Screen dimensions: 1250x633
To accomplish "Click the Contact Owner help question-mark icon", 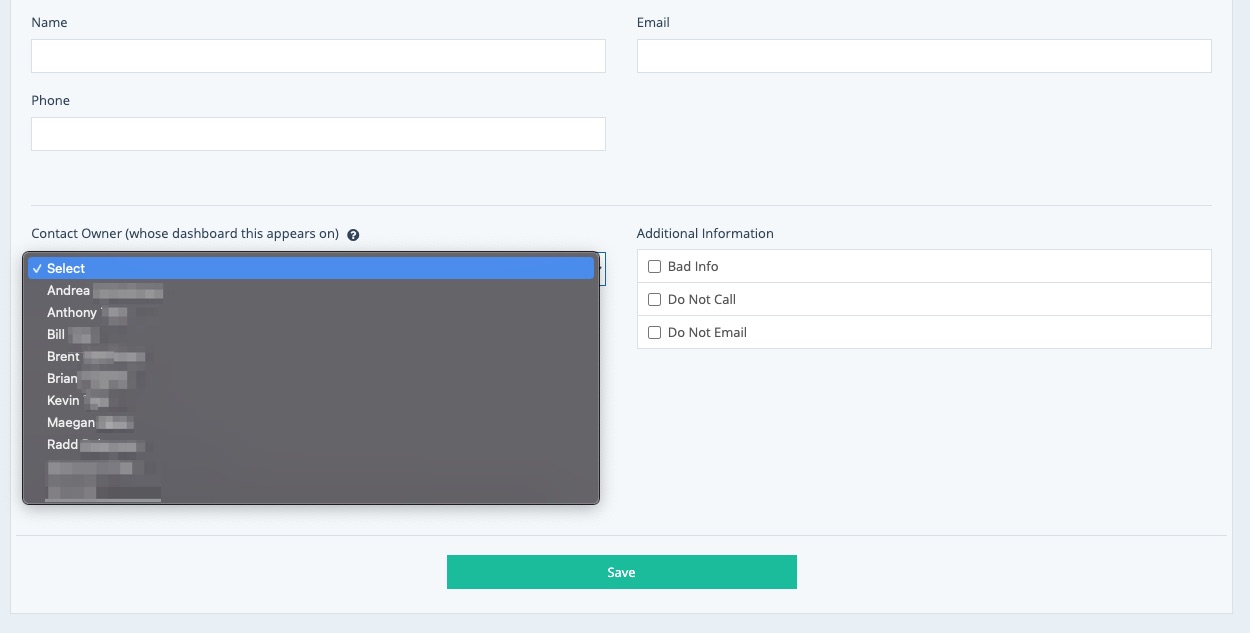I will click(x=353, y=235).
